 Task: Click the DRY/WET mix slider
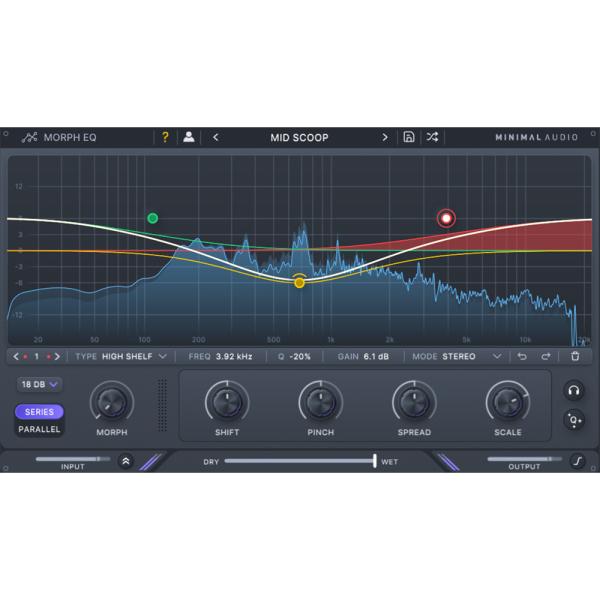tap(300, 461)
